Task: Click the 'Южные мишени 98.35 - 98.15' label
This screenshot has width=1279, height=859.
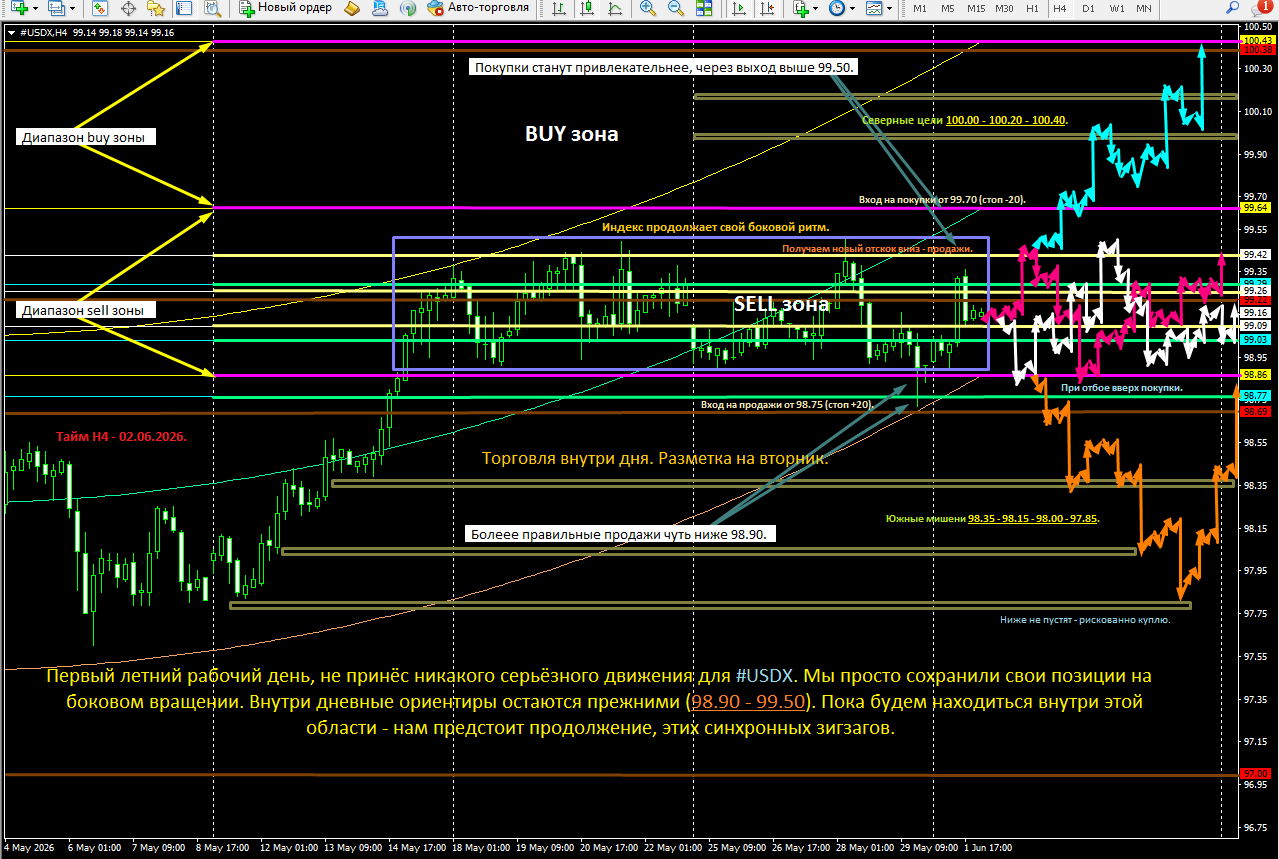Action: coord(992,519)
